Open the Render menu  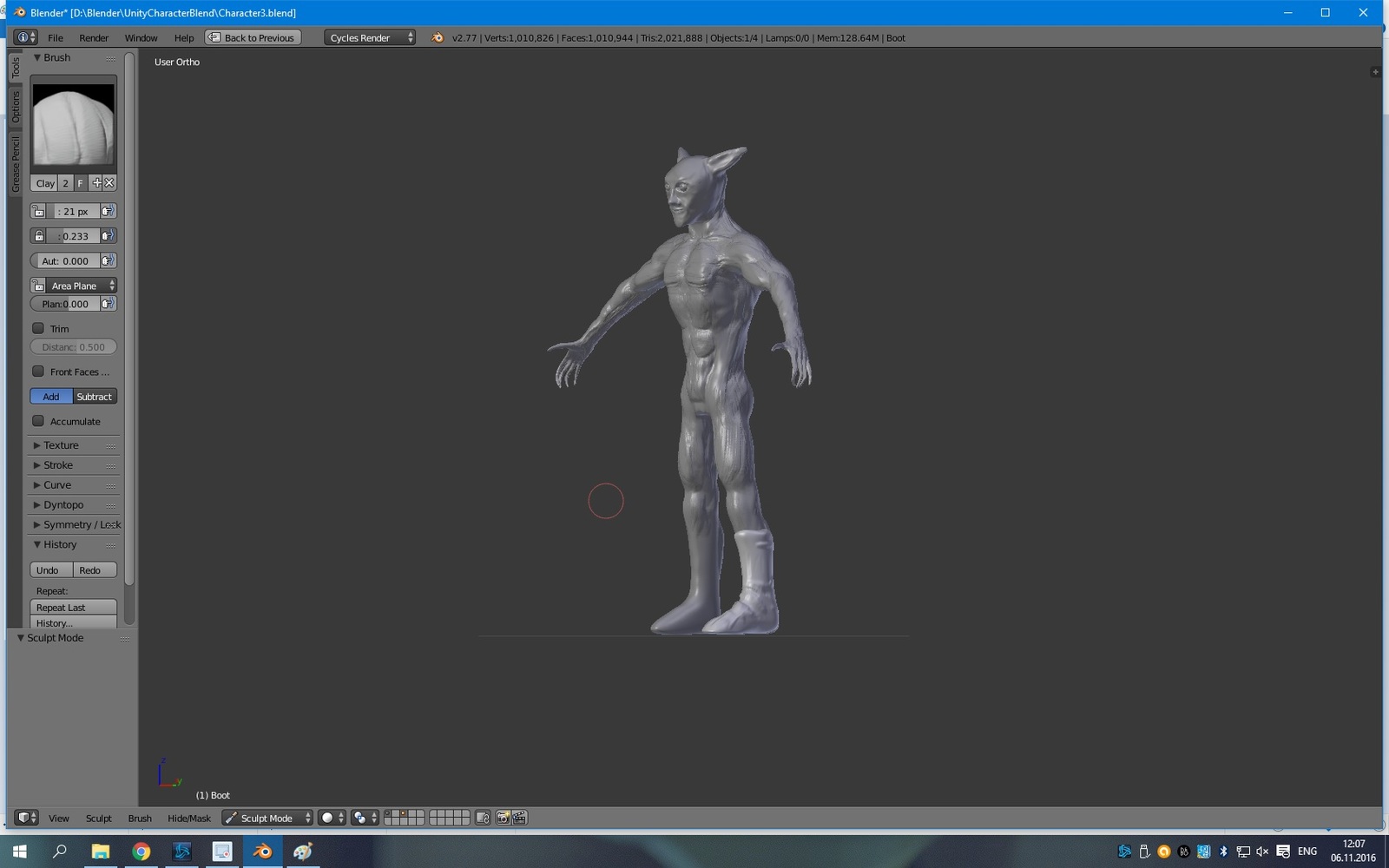[94, 37]
